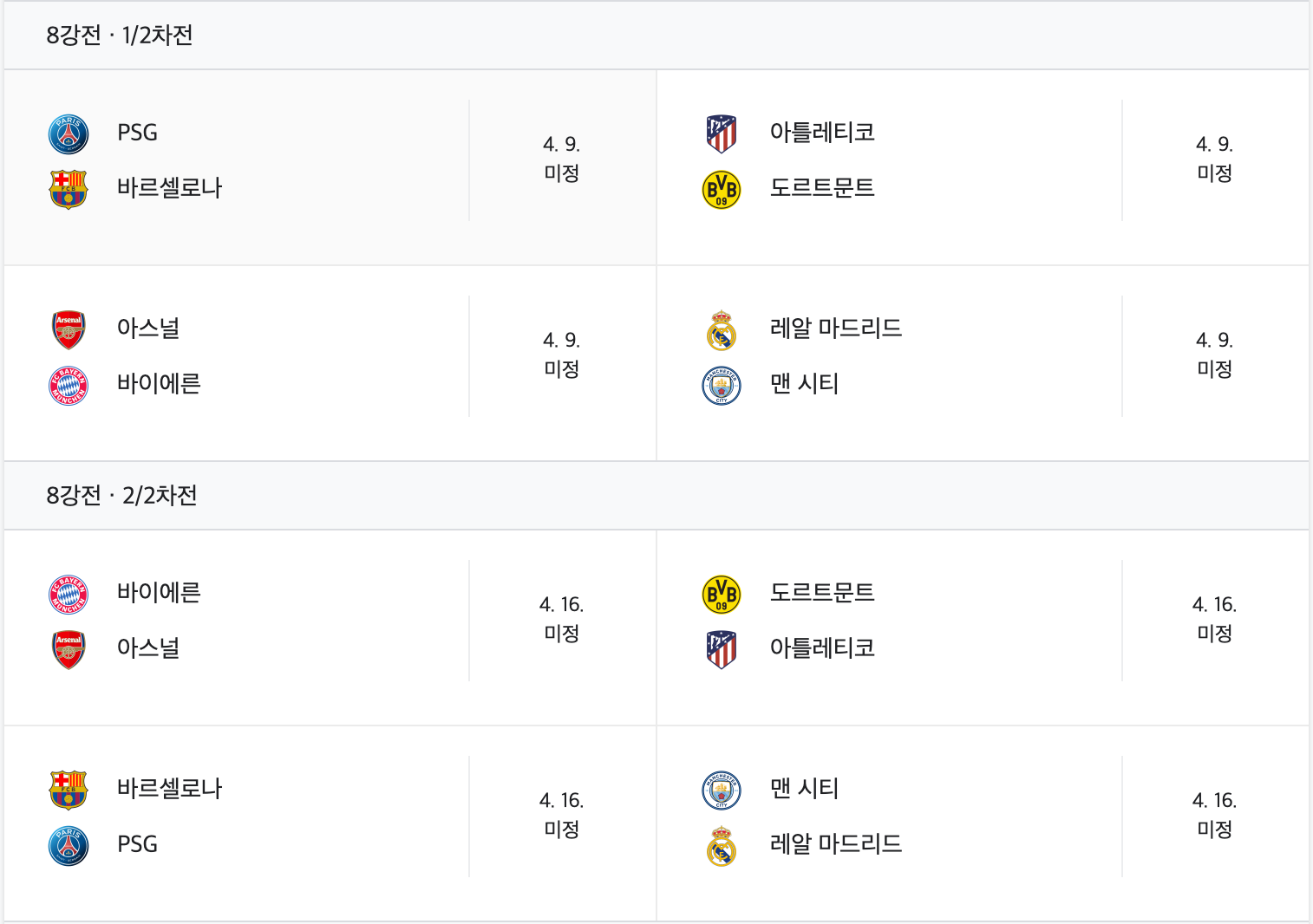Click the Barcelona crest in the second-leg match
This screenshot has height=924, width=1313.
coord(69,791)
